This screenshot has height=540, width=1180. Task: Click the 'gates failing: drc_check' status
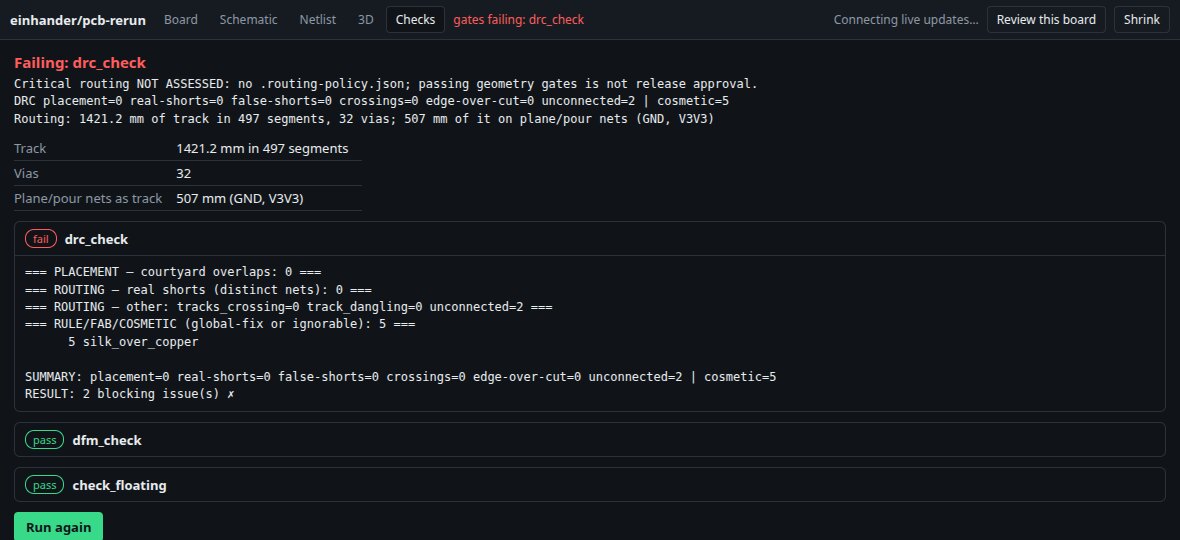point(519,20)
